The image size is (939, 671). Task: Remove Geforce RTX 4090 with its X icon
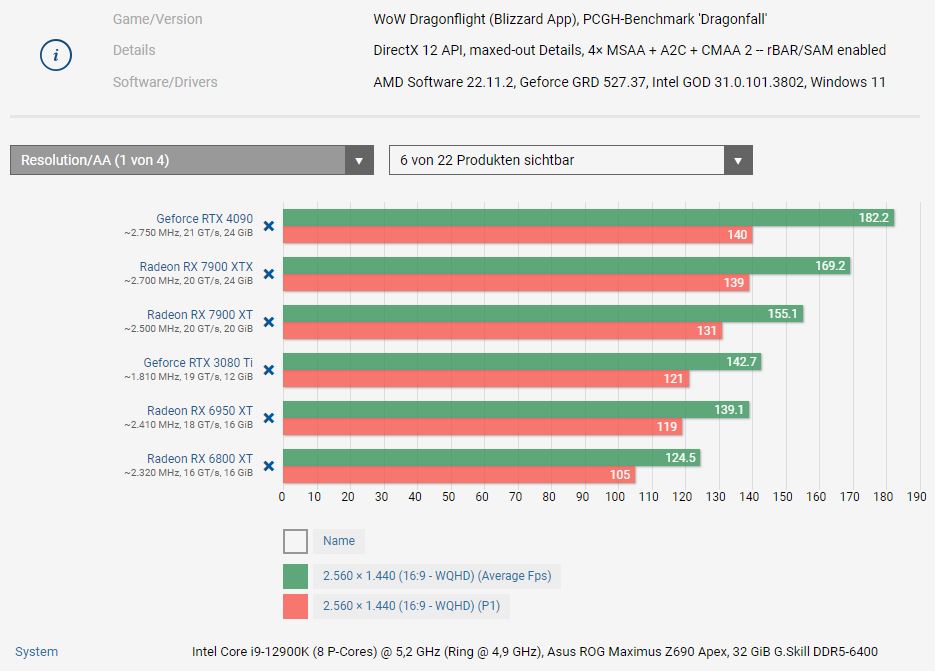click(269, 226)
